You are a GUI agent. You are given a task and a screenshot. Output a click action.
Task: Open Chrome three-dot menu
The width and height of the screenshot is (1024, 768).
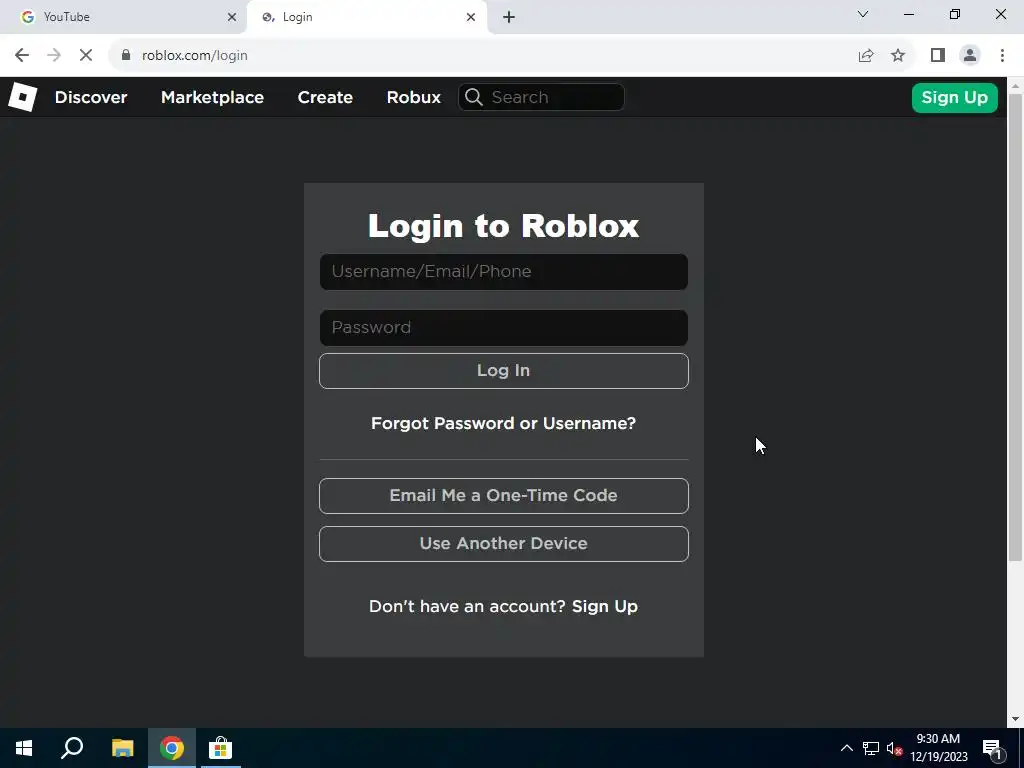(1002, 56)
